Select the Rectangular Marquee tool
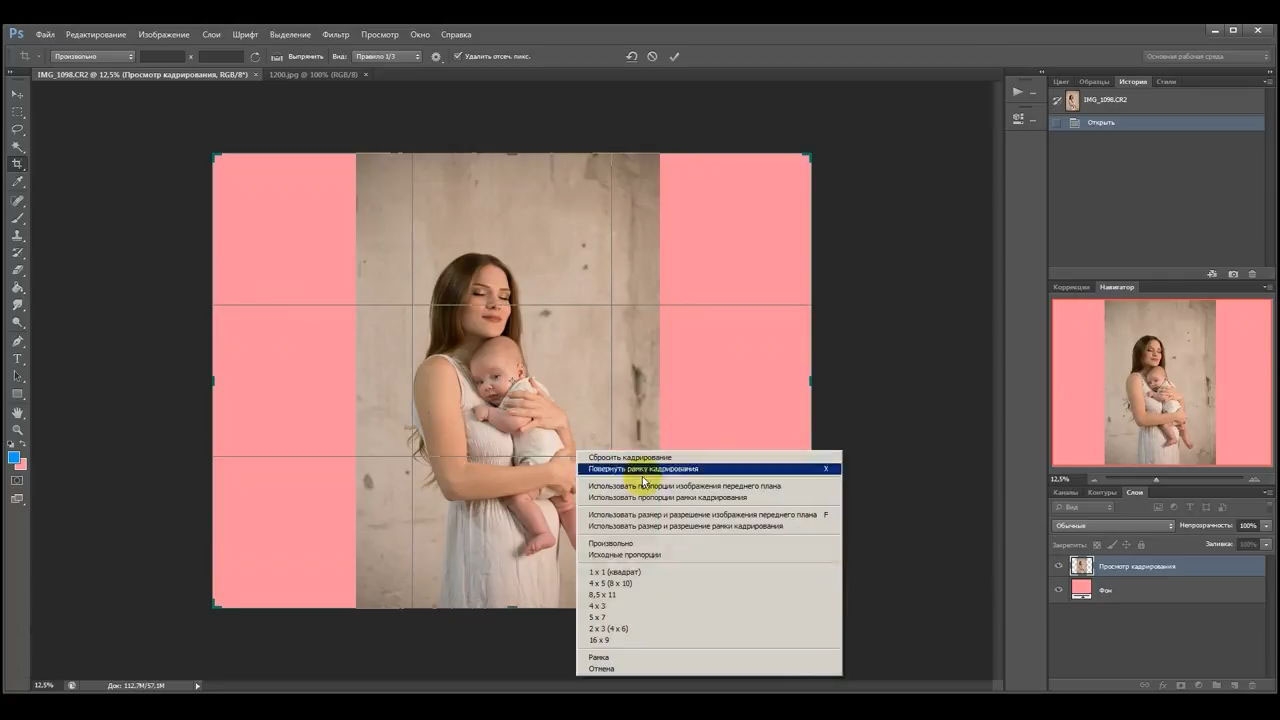 pos(17,112)
